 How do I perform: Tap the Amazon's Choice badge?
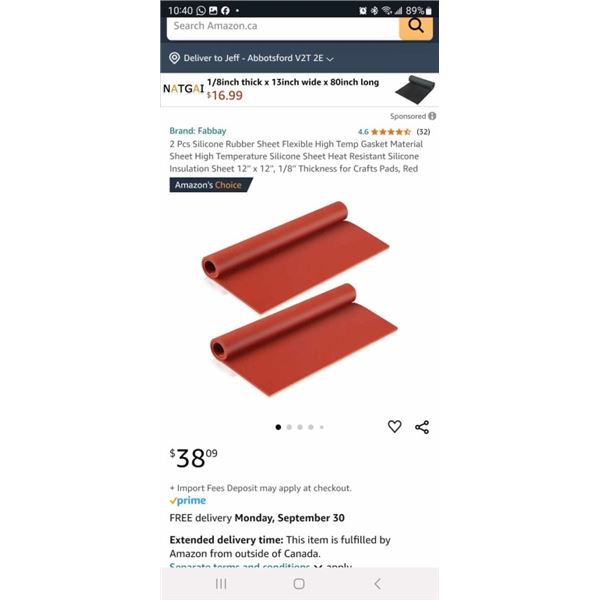[x=210, y=185]
